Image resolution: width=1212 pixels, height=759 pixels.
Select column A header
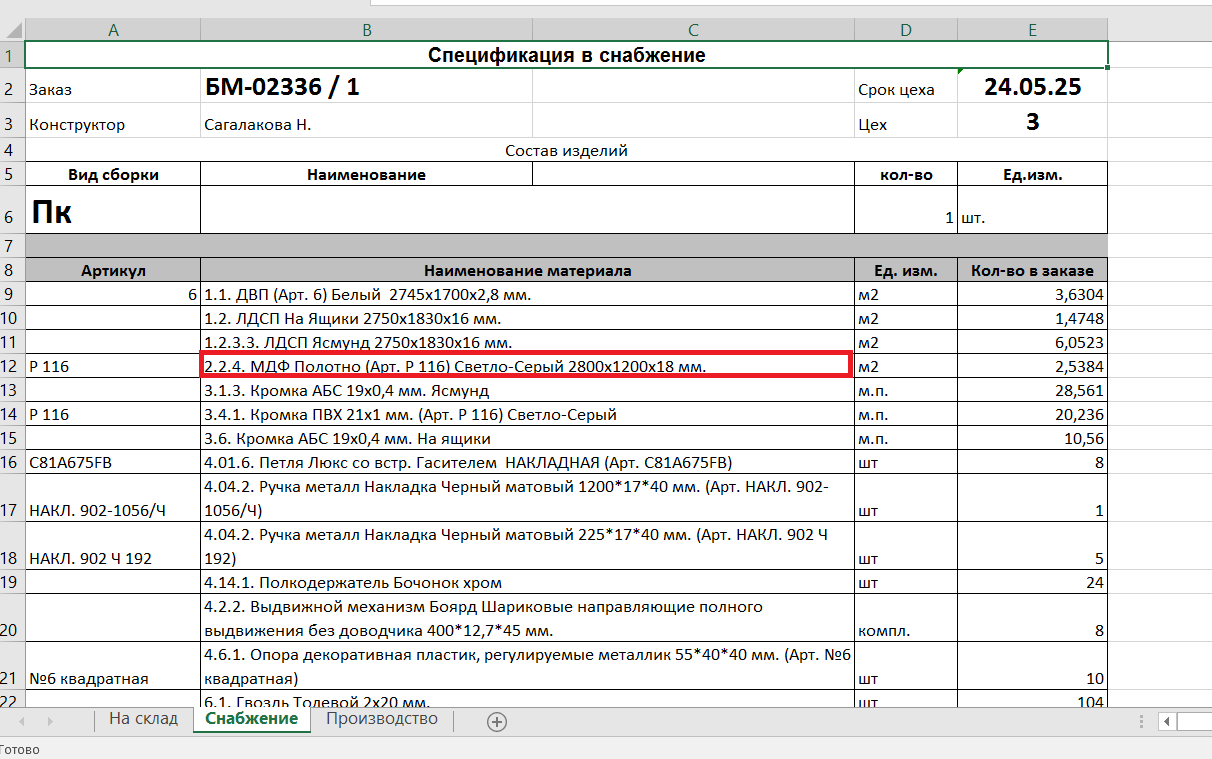pos(113,30)
